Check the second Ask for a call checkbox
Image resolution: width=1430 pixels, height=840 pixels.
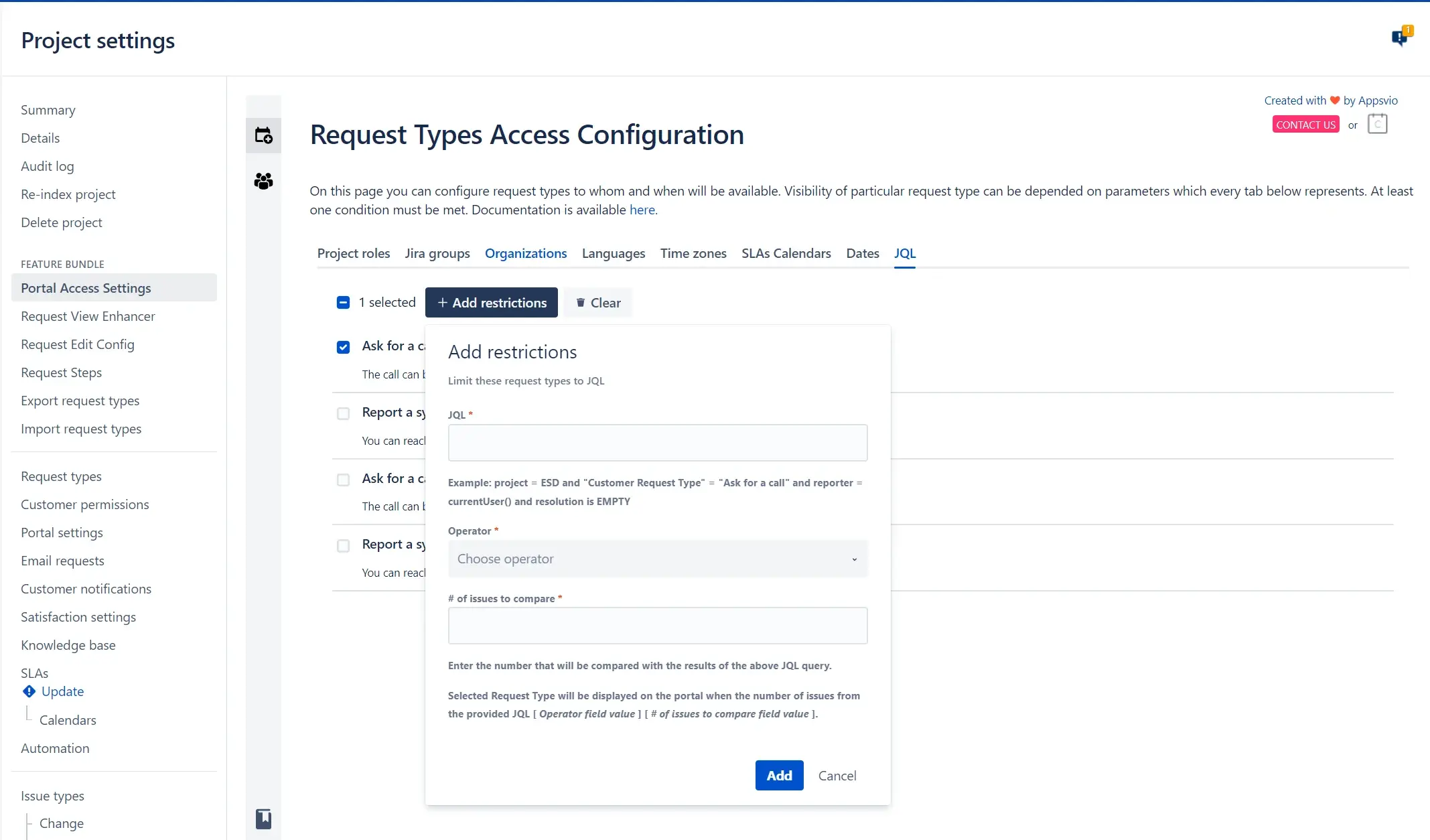pyautogui.click(x=343, y=480)
